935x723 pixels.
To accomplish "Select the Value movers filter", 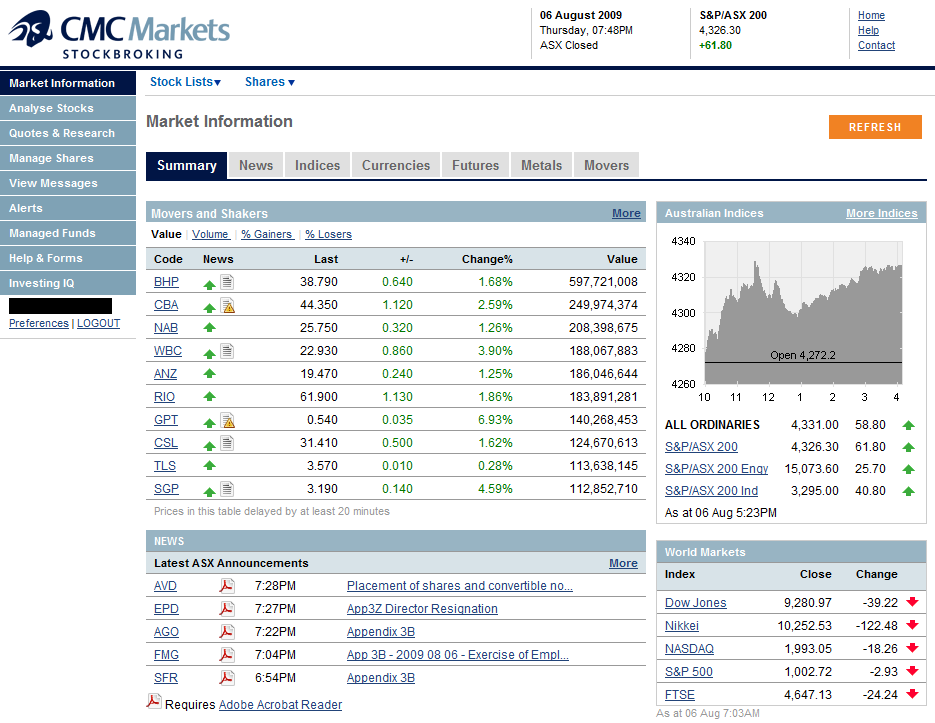I will click(166, 234).
